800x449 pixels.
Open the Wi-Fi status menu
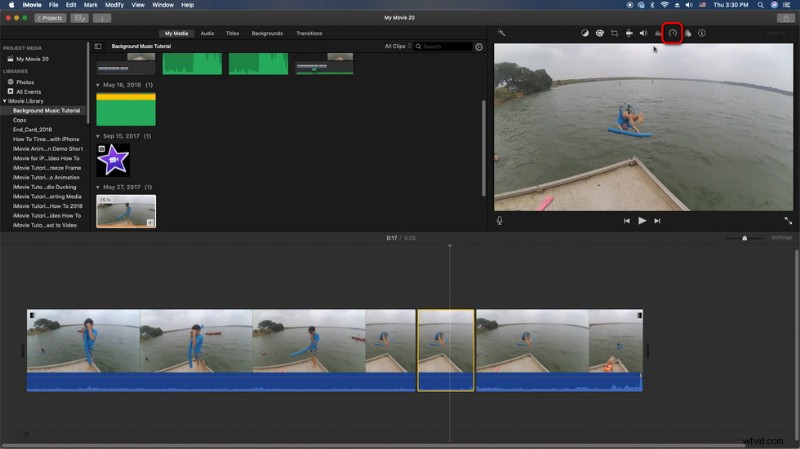[x=664, y=5]
